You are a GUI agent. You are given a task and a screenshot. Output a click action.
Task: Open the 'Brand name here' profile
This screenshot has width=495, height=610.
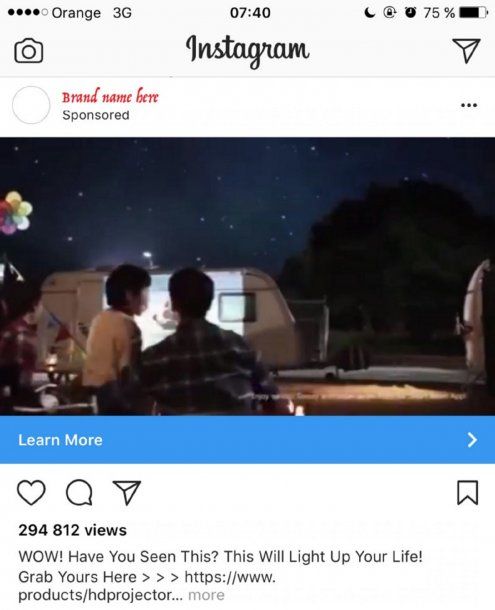[x=110, y=96]
